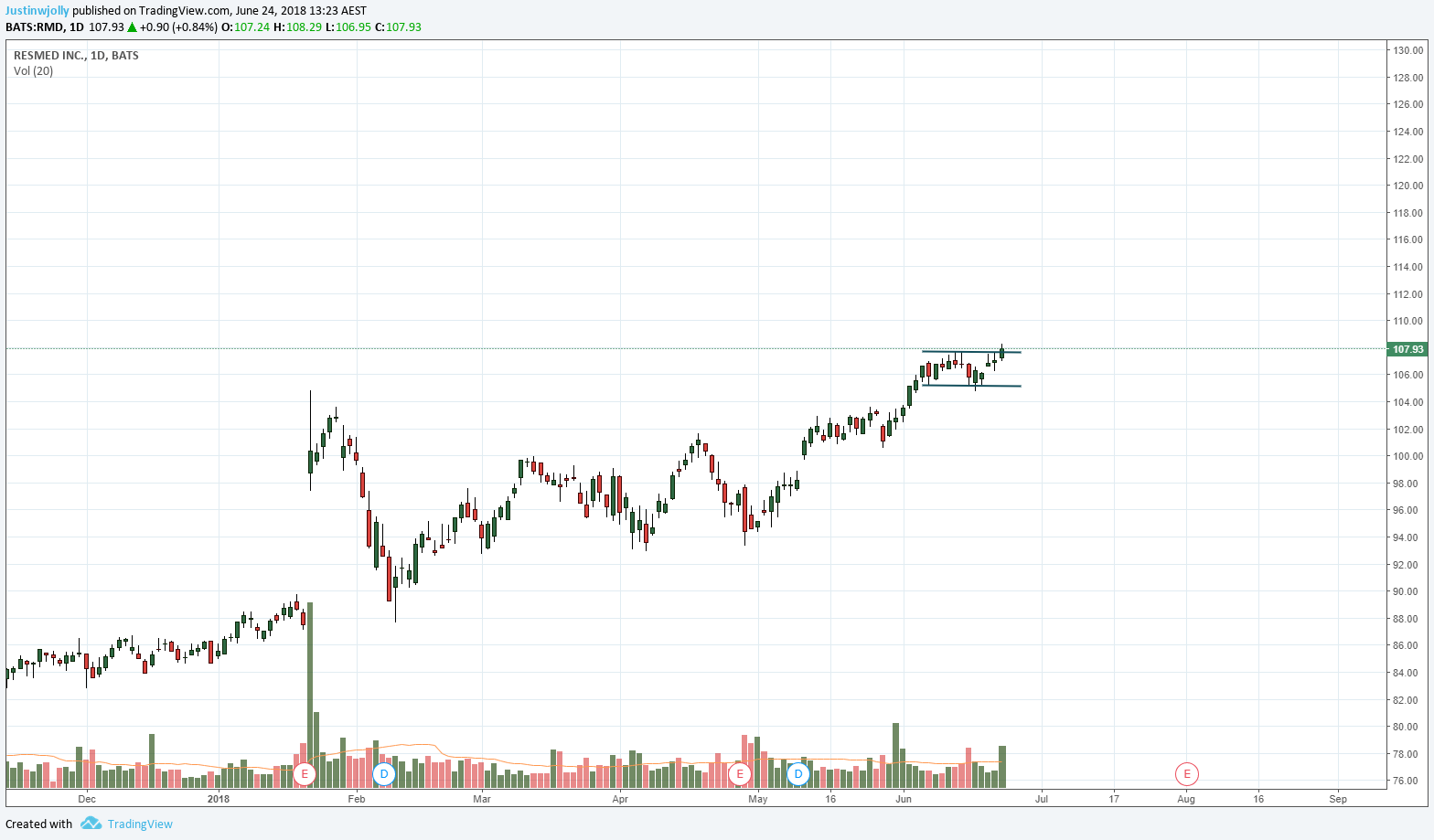Screen dimensions: 1434x840
Task: Click the Sep label on time axis
Action: (x=1338, y=799)
